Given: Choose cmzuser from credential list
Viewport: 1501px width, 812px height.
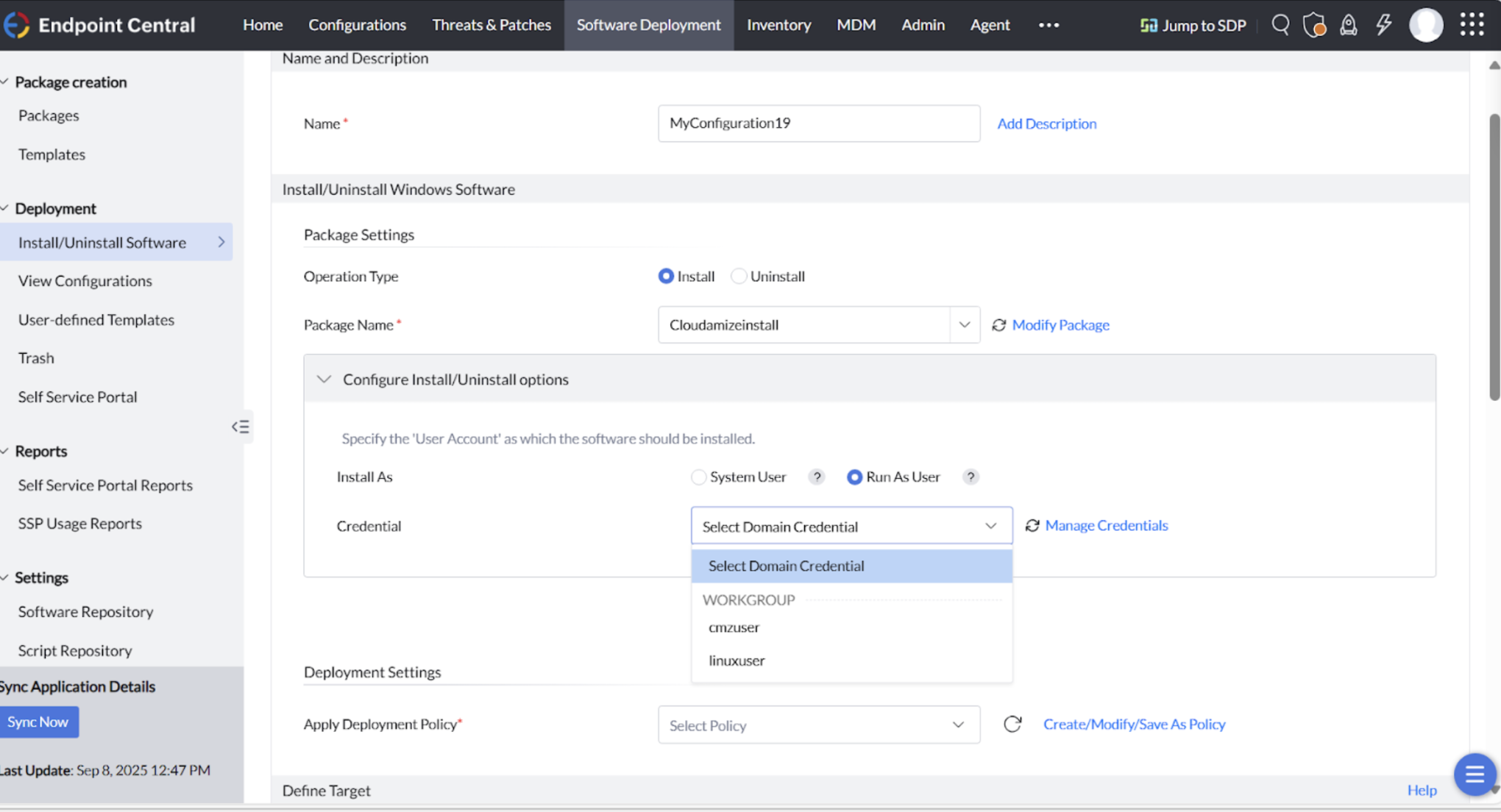Looking at the screenshot, I should pos(734,627).
